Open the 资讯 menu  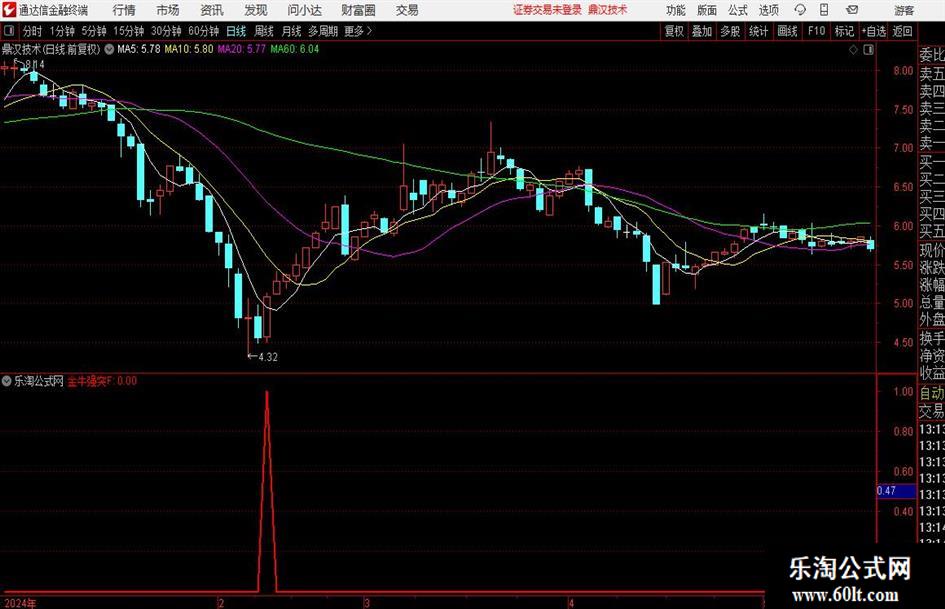pos(212,10)
